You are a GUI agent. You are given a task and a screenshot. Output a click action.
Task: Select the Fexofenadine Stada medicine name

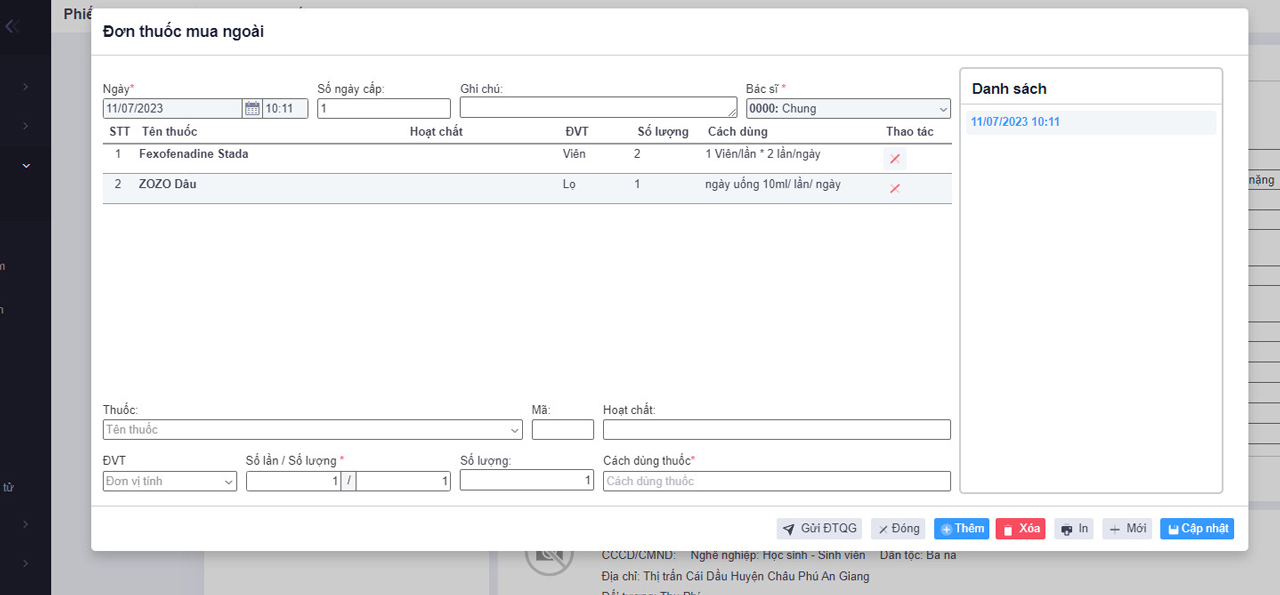pos(193,154)
